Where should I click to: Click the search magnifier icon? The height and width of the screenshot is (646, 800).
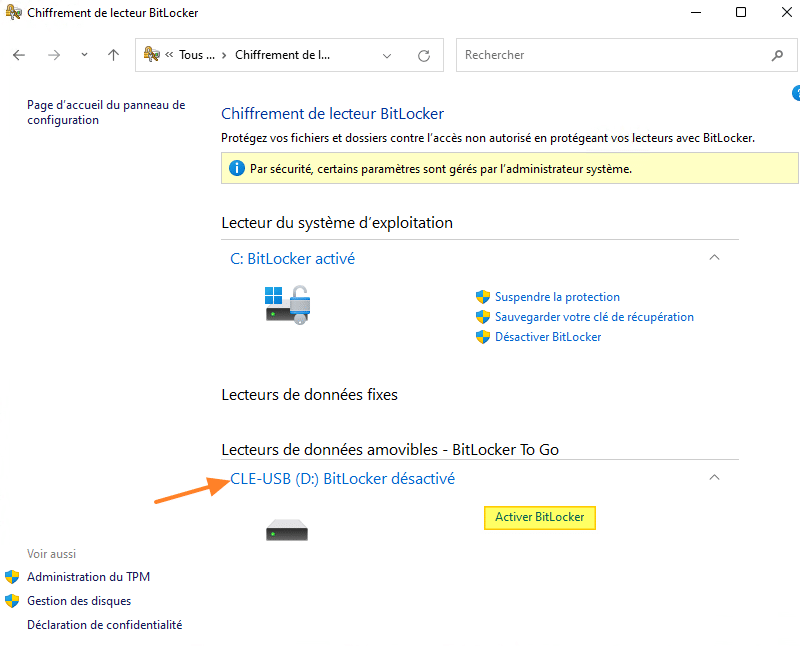(x=777, y=55)
